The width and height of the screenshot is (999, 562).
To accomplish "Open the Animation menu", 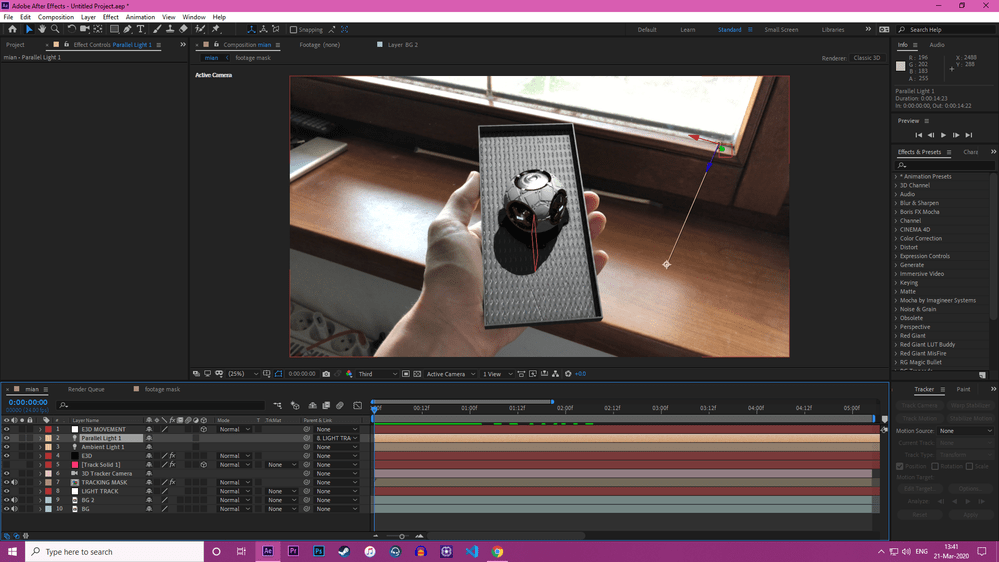I will (x=140, y=17).
